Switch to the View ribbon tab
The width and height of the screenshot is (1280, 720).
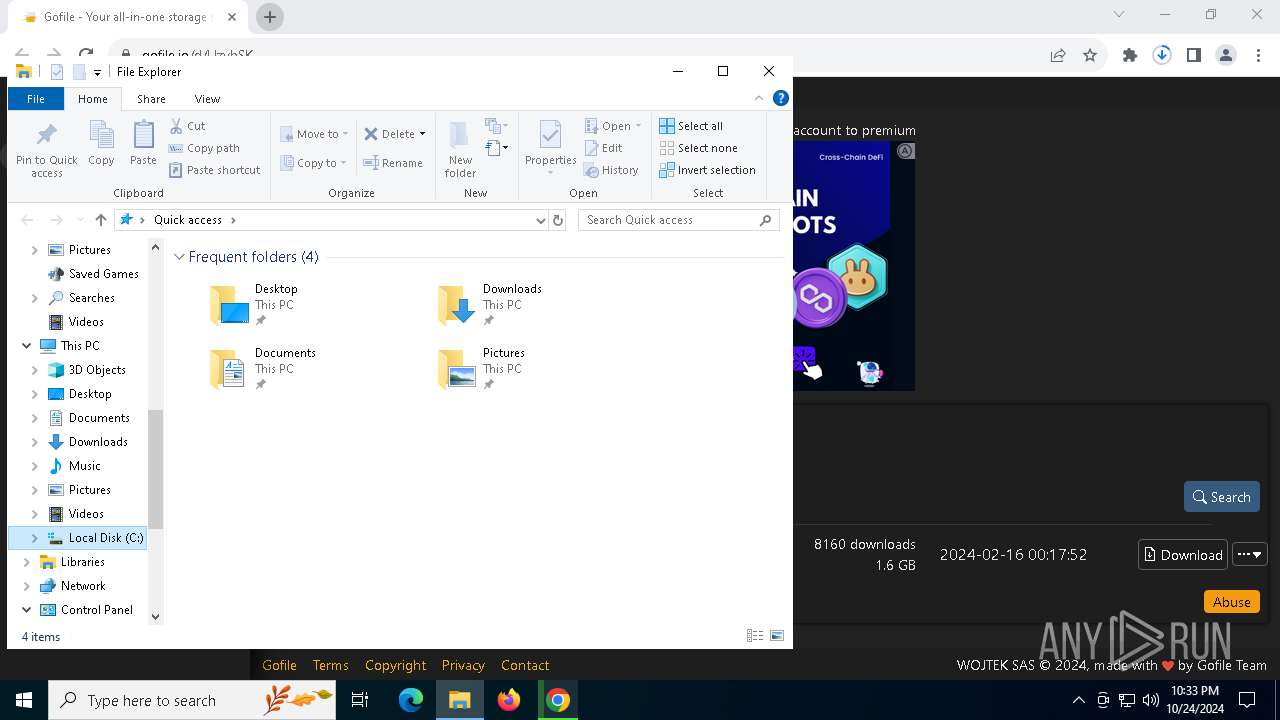click(207, 99)
